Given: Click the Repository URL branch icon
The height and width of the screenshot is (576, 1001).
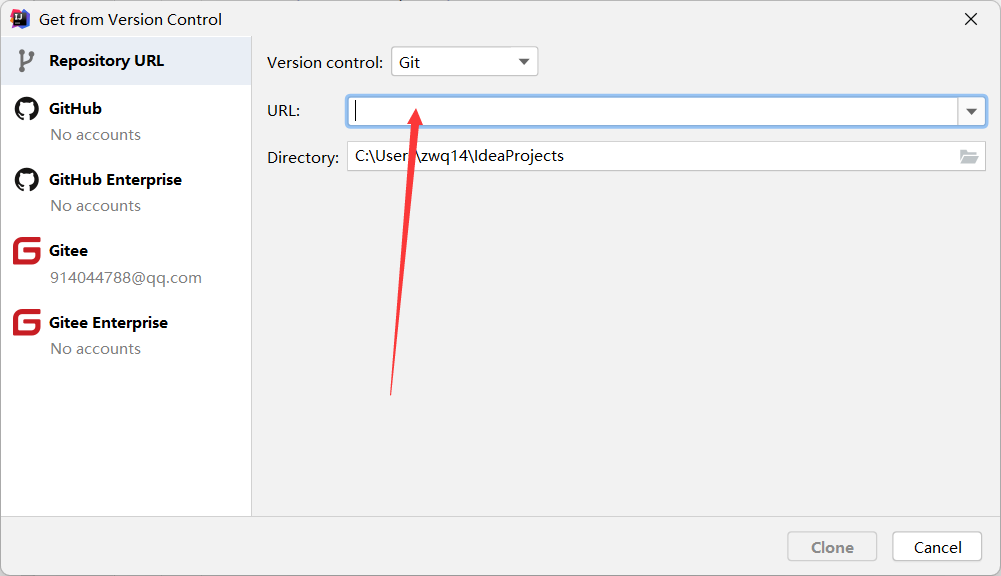Looking at the screenshot, I should pyautogui.click(x=26, y=61).
